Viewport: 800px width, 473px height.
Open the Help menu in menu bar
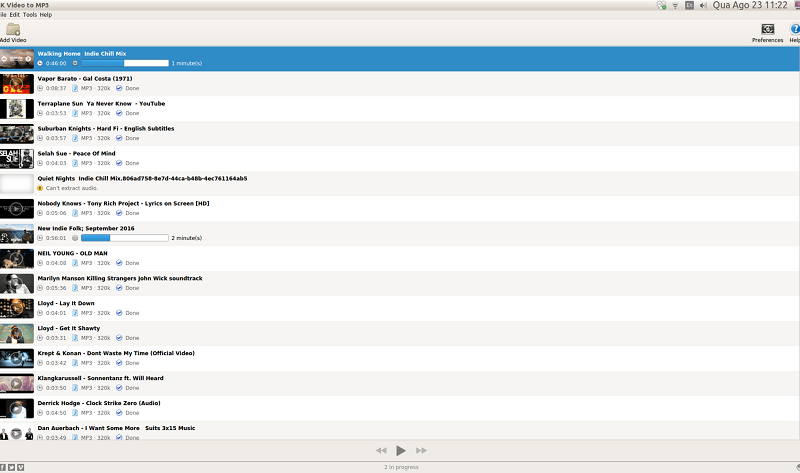click(46, 15)
